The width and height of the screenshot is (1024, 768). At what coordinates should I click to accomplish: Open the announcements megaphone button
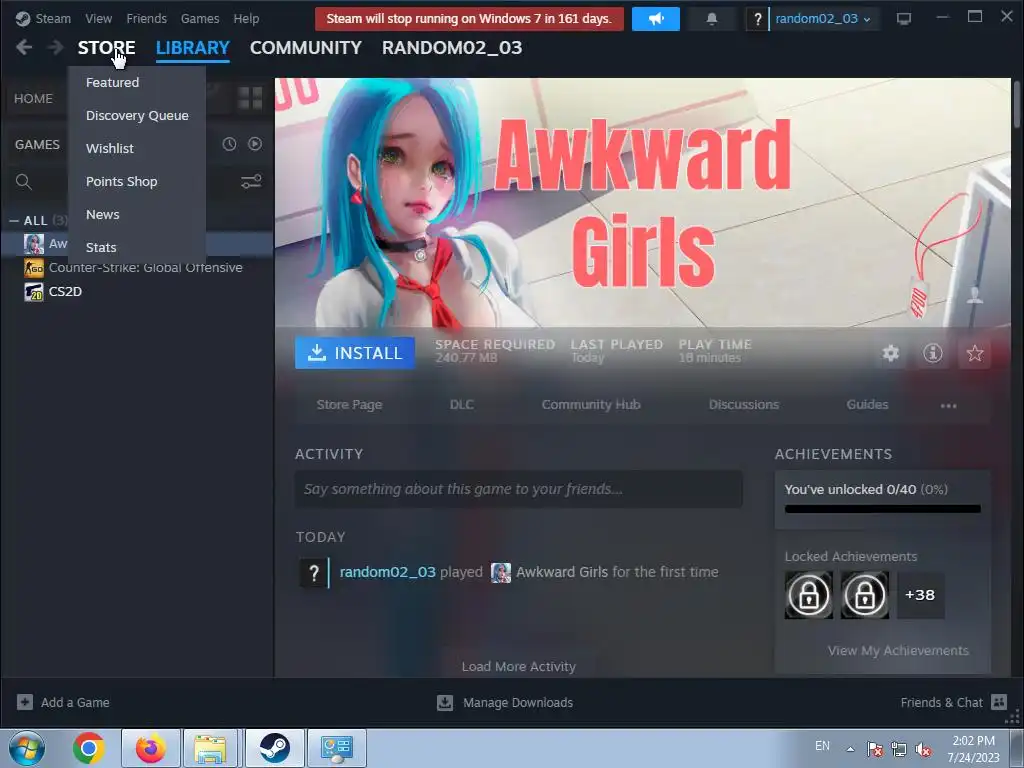(x=656, y=19)
